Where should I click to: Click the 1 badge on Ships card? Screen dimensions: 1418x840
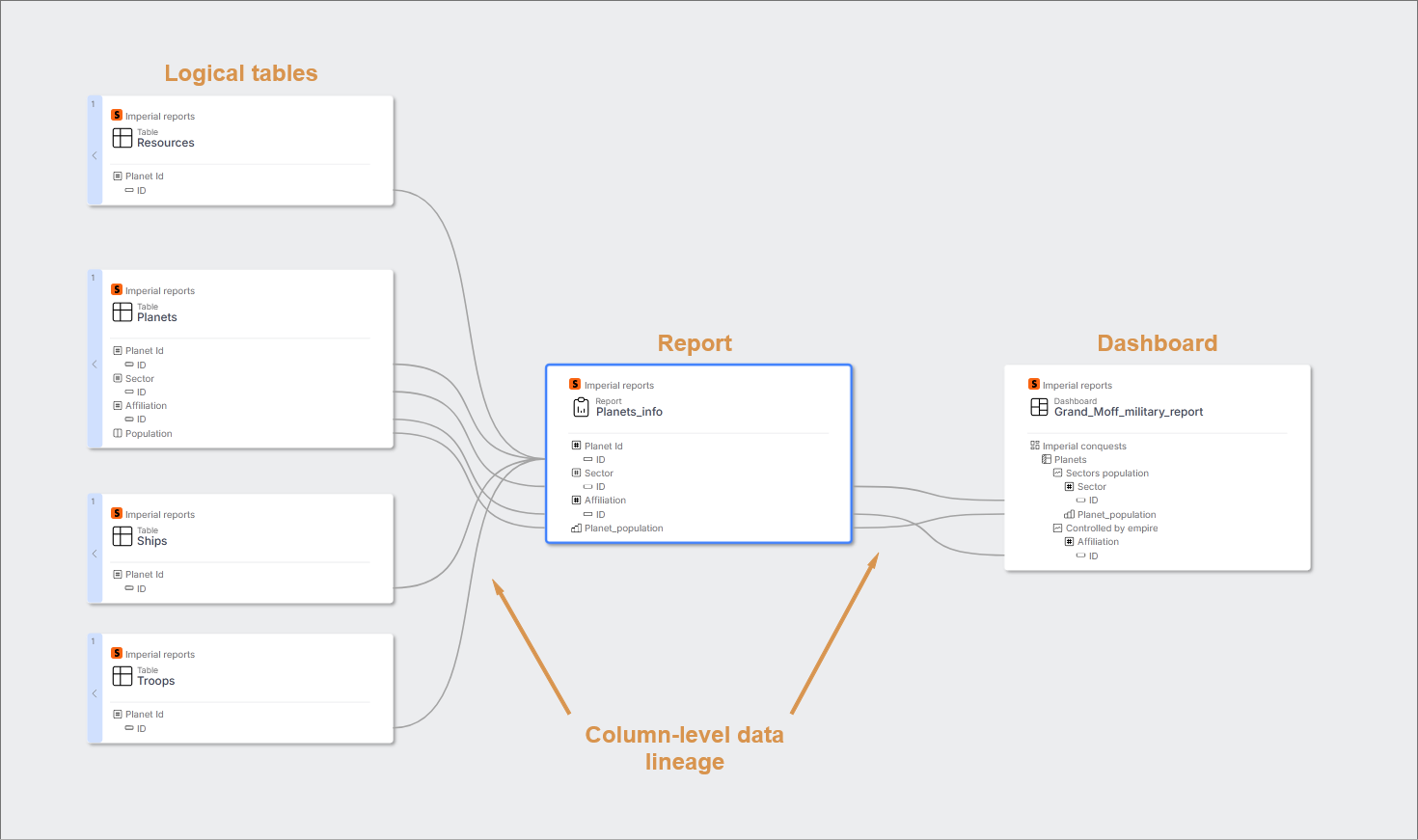pyautogui.click(x=94, y=501)
